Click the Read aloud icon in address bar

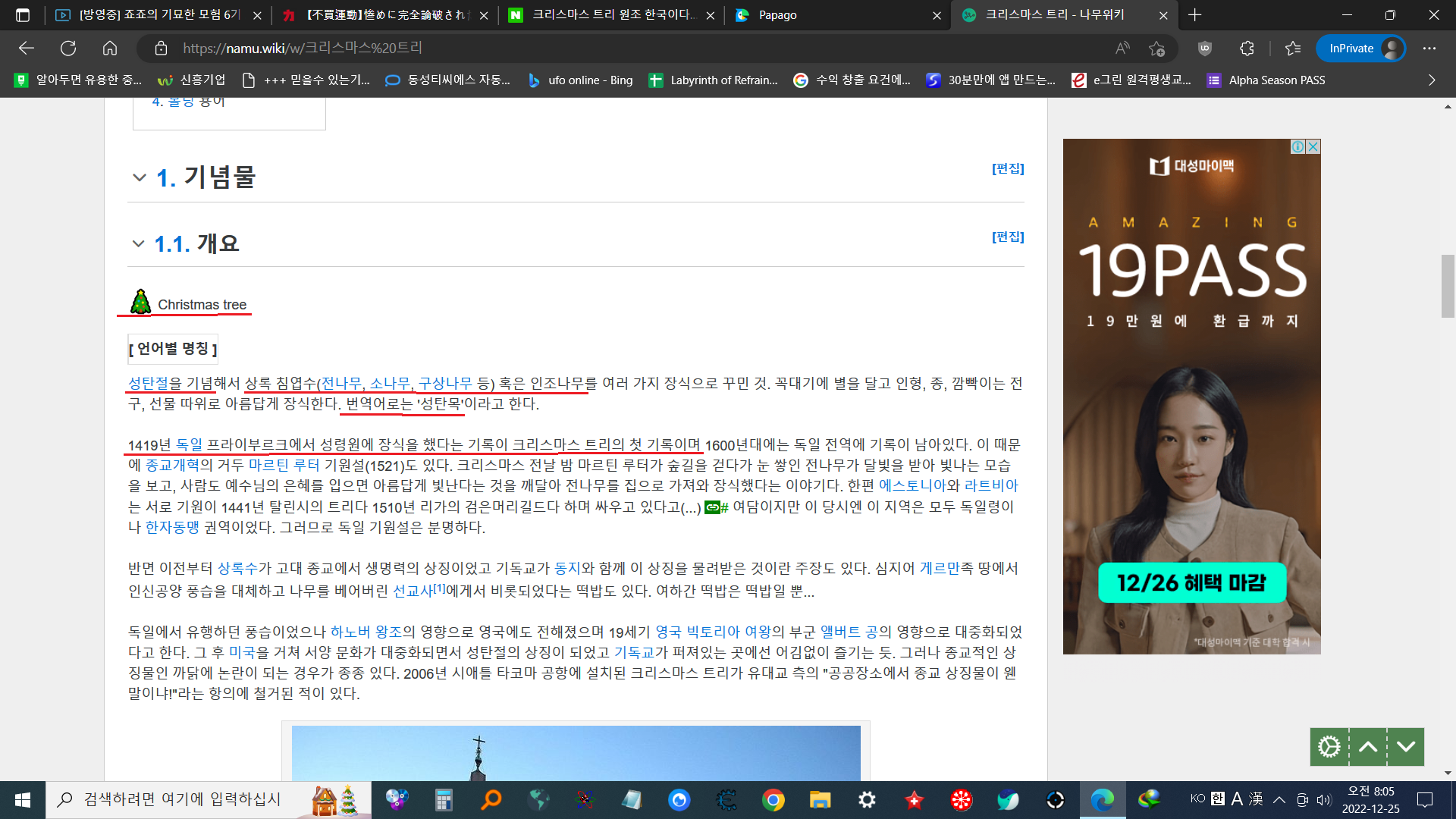click(1122, 49)
